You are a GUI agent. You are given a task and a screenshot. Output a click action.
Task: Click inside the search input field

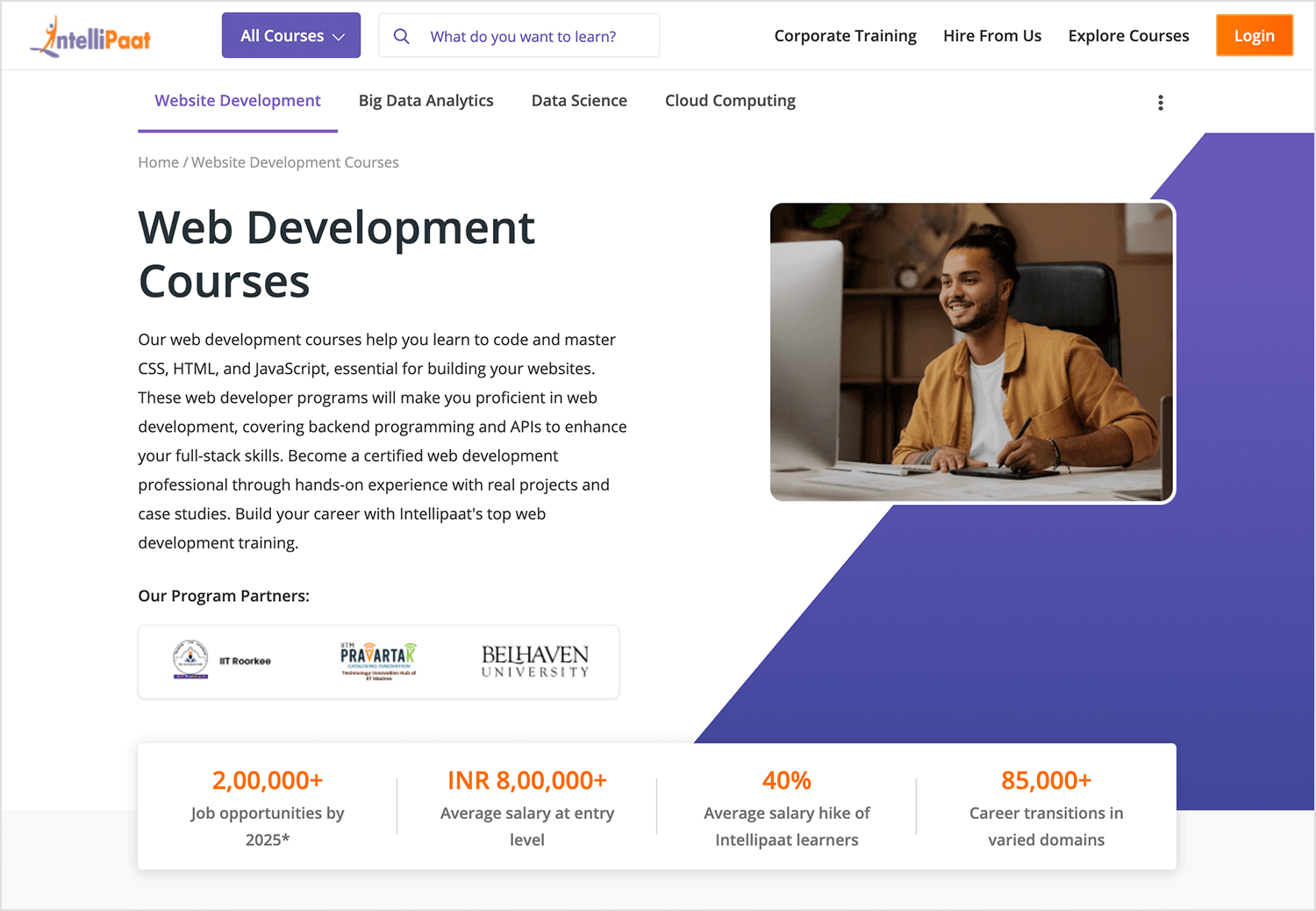coord(526,36)
